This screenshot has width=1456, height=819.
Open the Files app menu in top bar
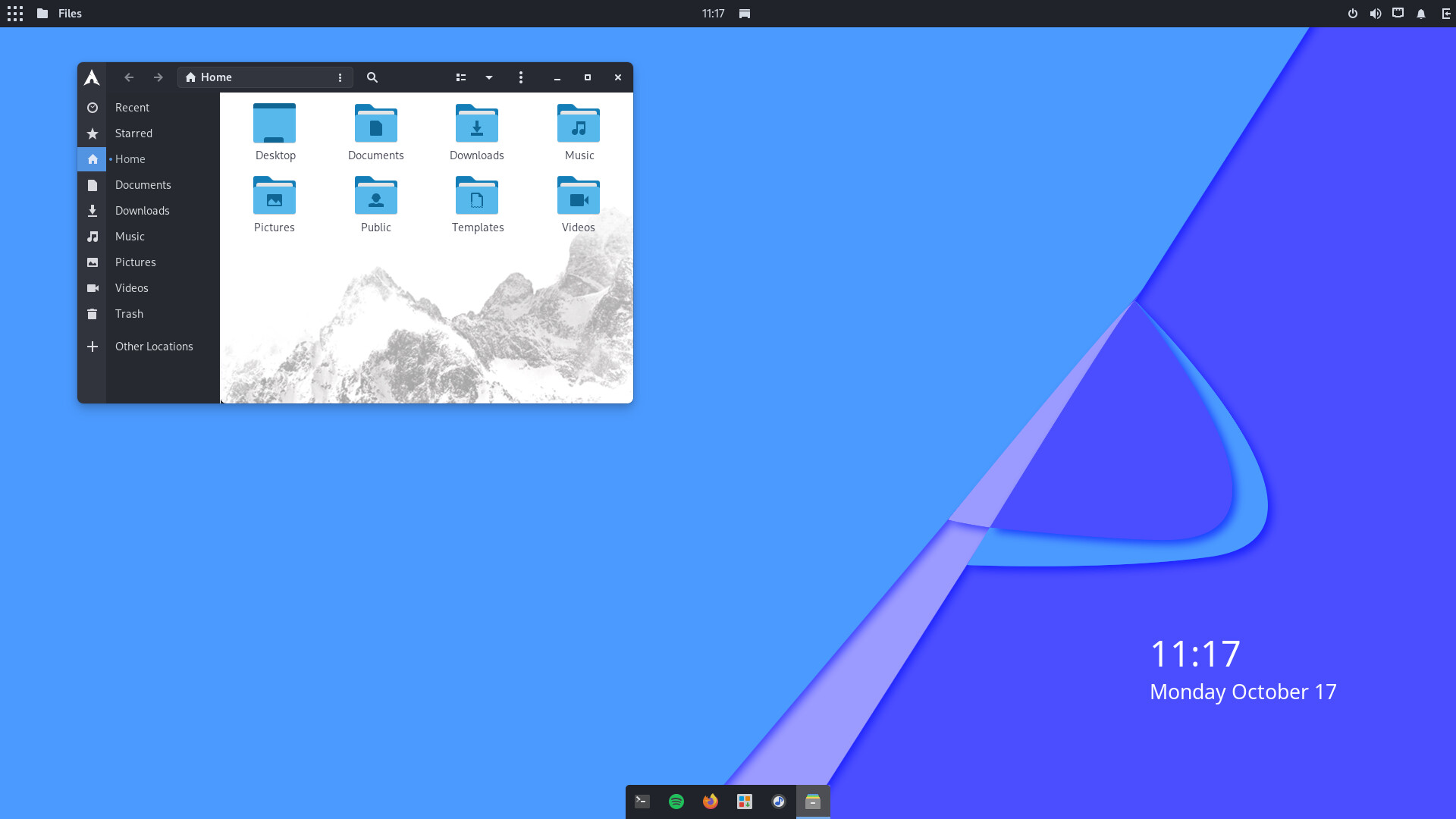pos(60,14)
